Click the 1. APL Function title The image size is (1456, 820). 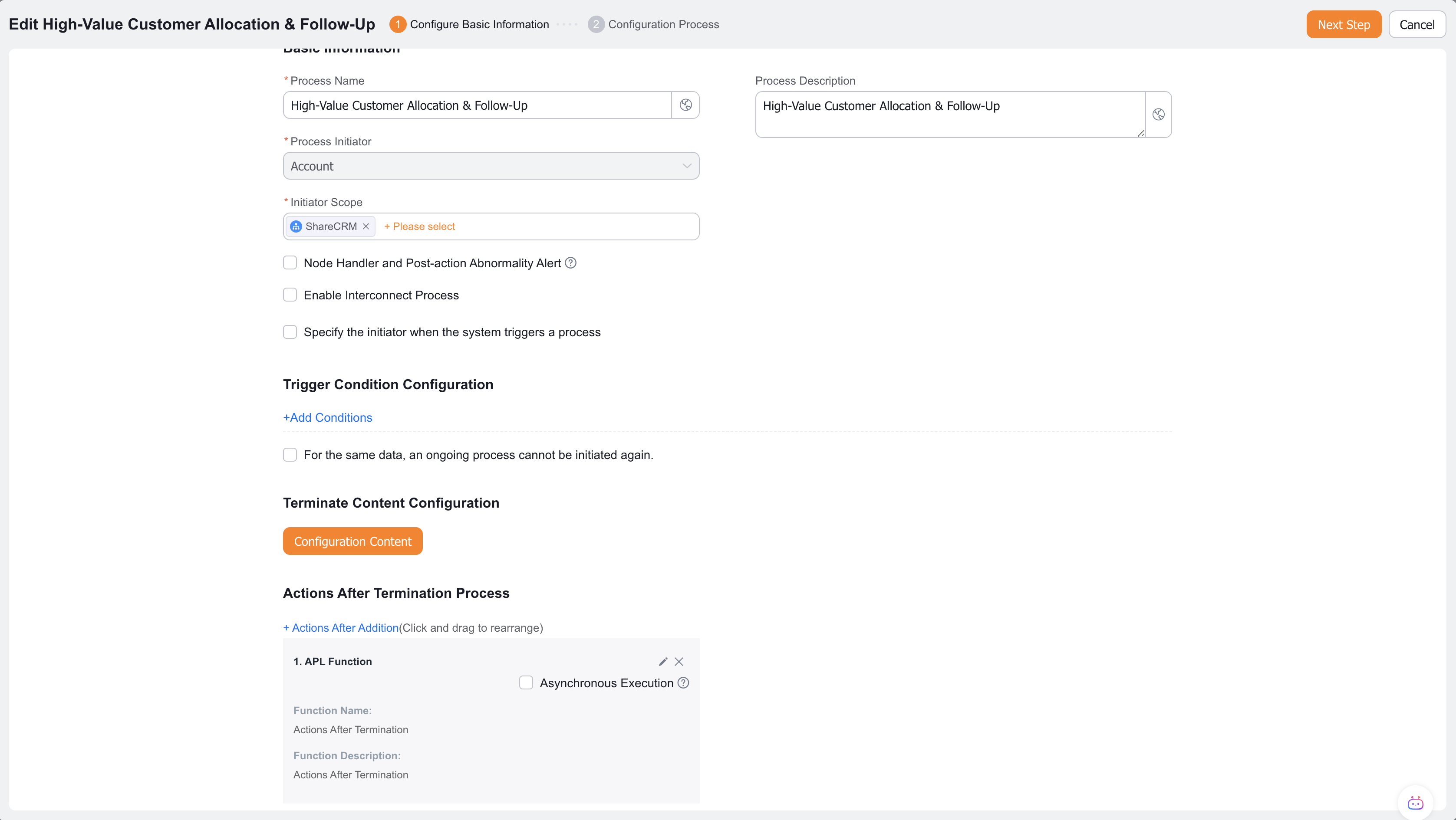coord(333,661)
